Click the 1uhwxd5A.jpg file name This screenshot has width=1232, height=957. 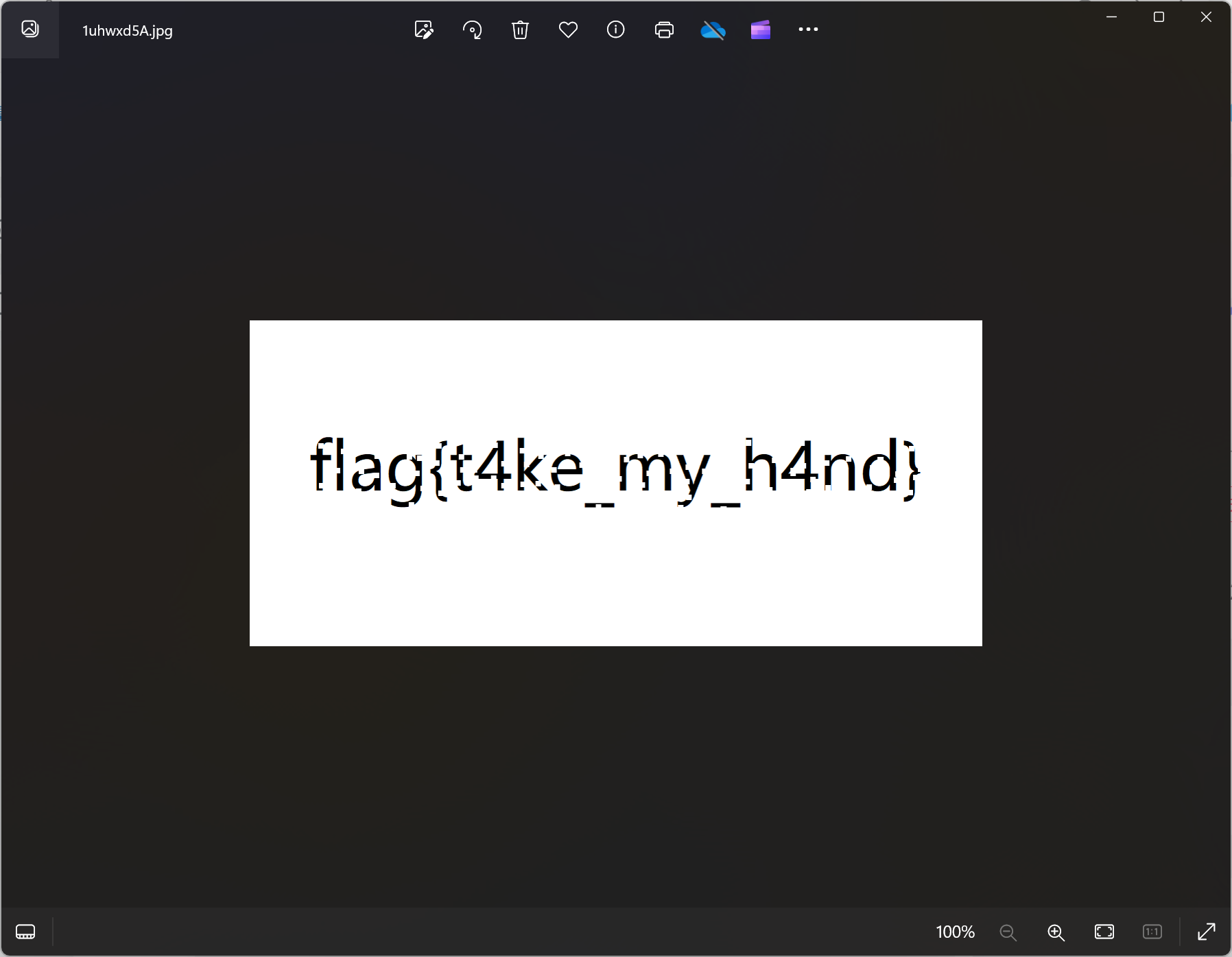tap(128, 31)
